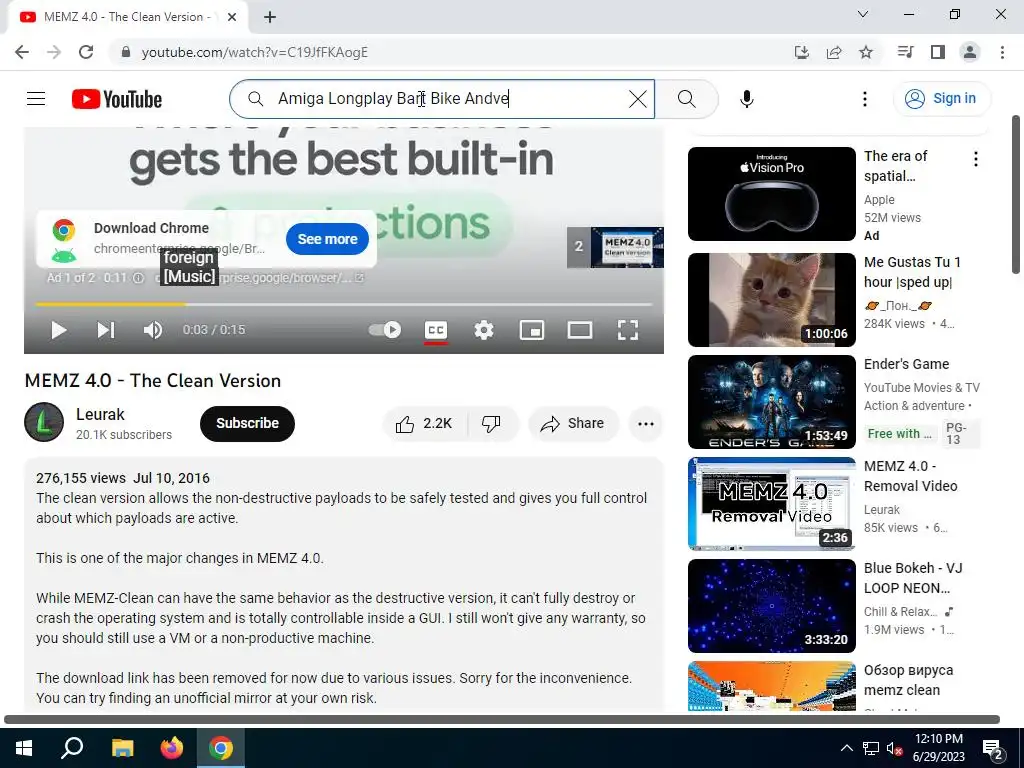Start voice search with microphone icon
Viewport: 1024px width, 768px height.
click(x=746, y=99)
